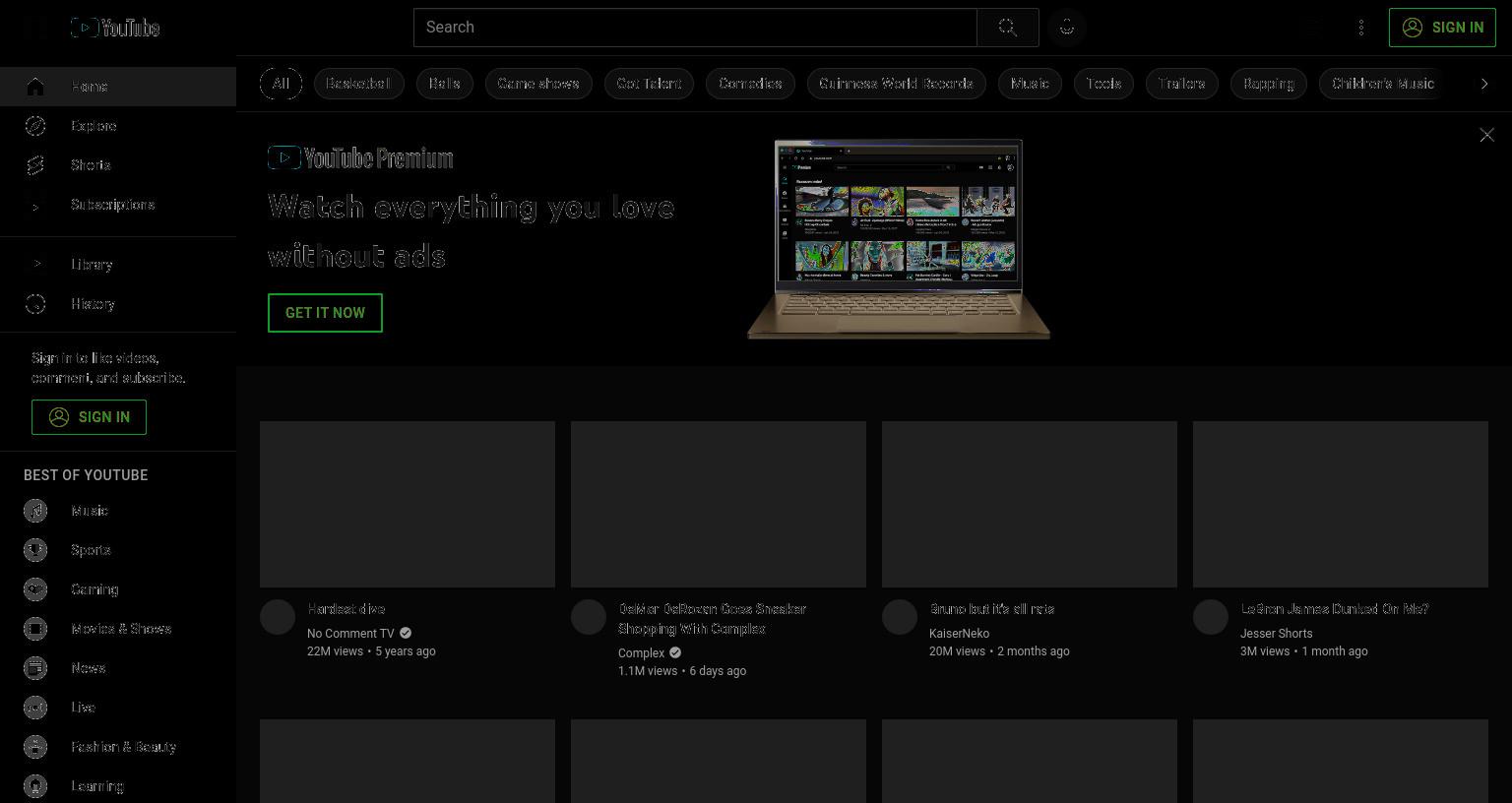1512x803 pixels.
Task: Click the YouTube Premium logo in banner
Action: 360,157
